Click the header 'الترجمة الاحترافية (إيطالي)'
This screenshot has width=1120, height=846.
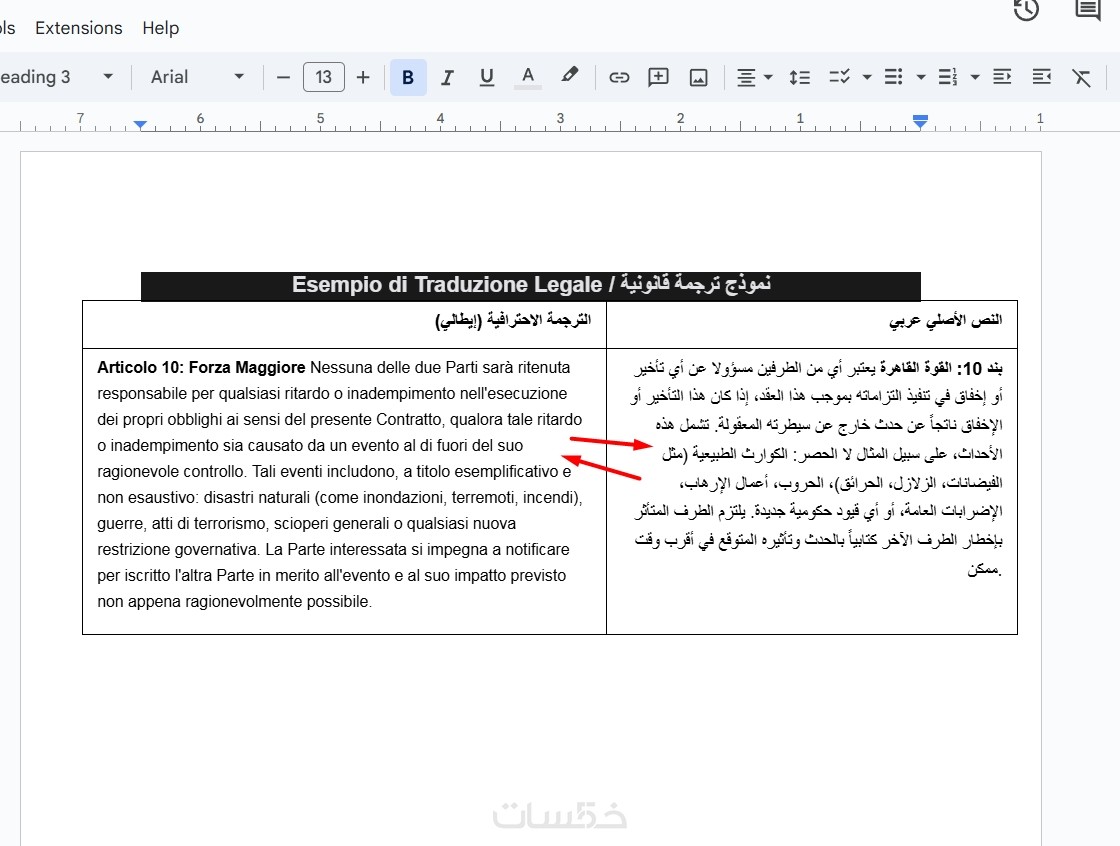(x=513, y=320)
